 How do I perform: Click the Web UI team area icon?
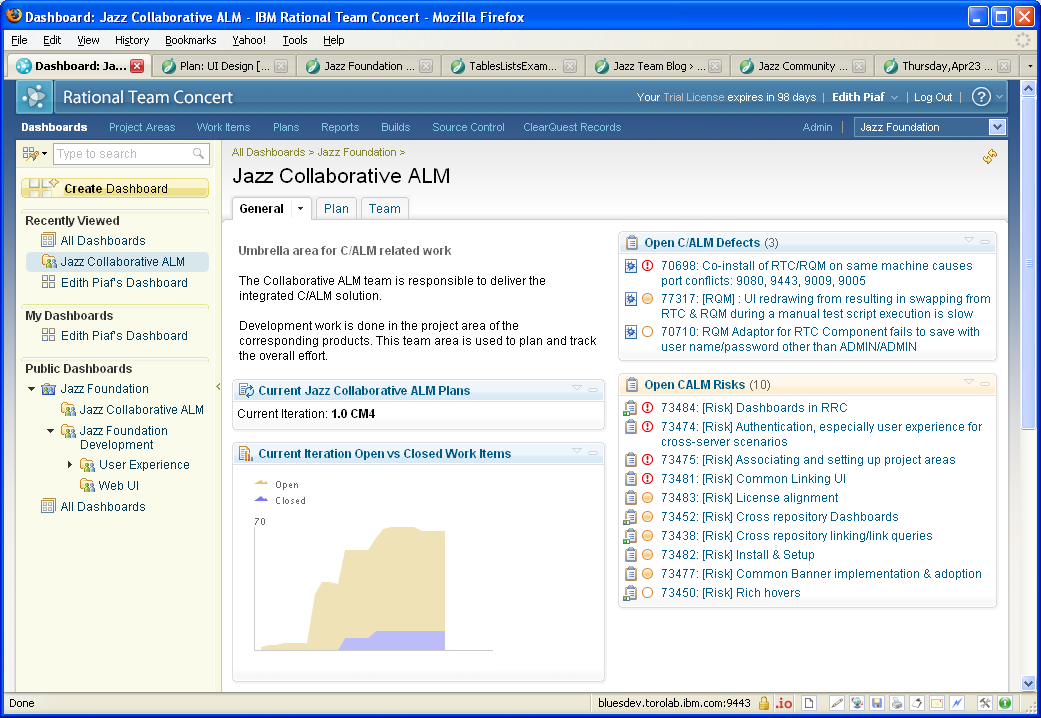coord(88,486)
